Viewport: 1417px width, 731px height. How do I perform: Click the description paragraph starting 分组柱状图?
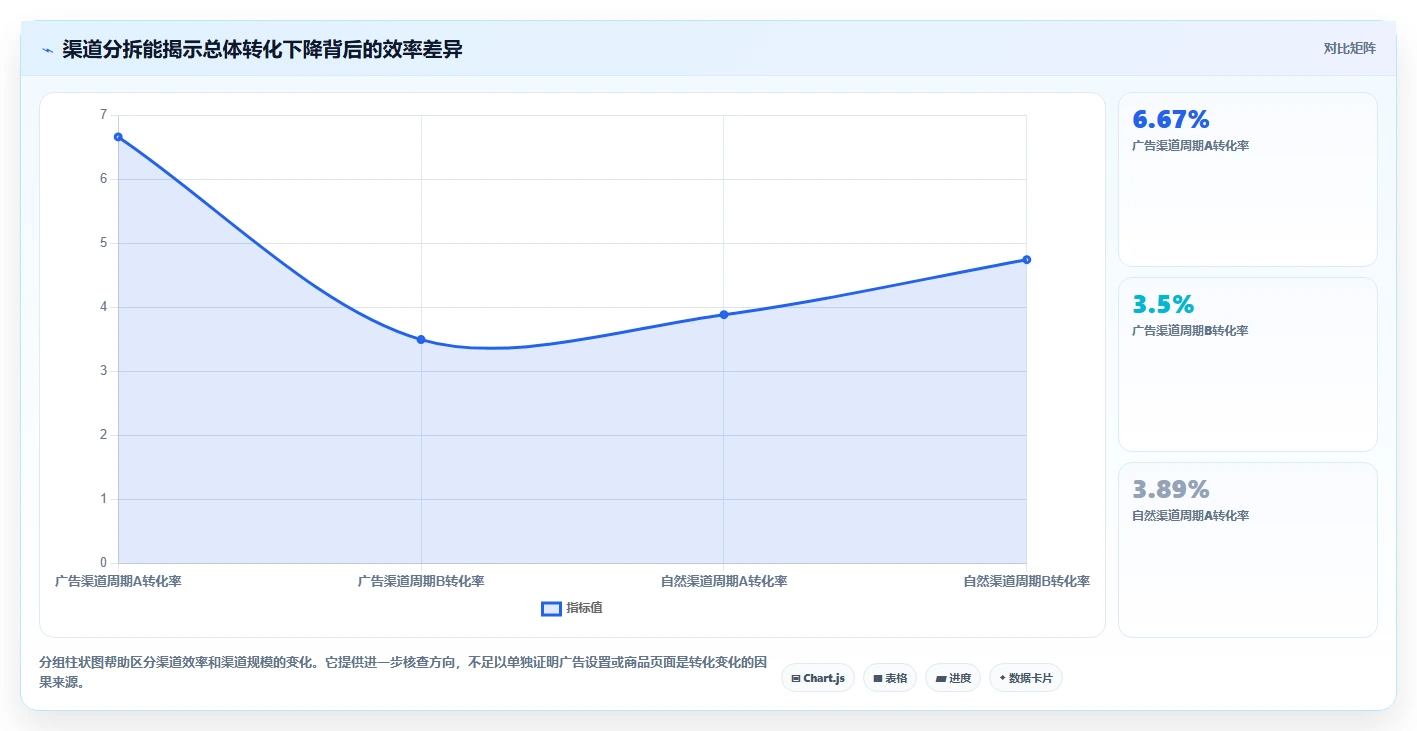(403, 673)
